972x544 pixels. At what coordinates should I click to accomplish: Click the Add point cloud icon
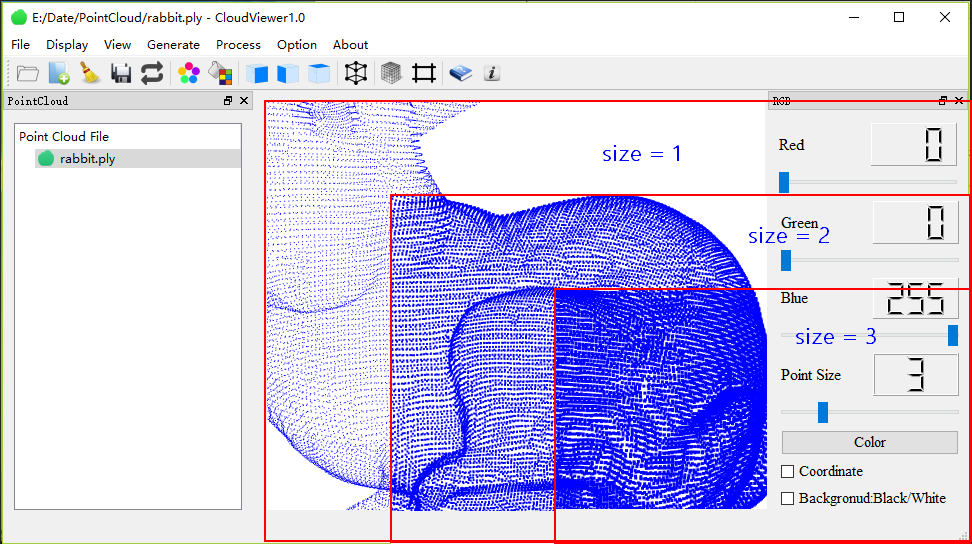click(x=59, y=73)
